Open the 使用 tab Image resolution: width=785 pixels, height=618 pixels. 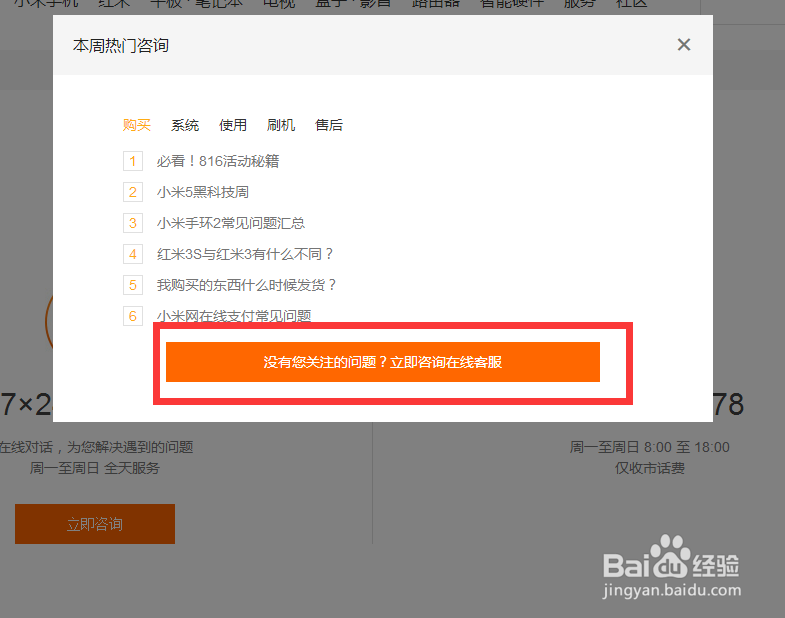coord(233,125)
